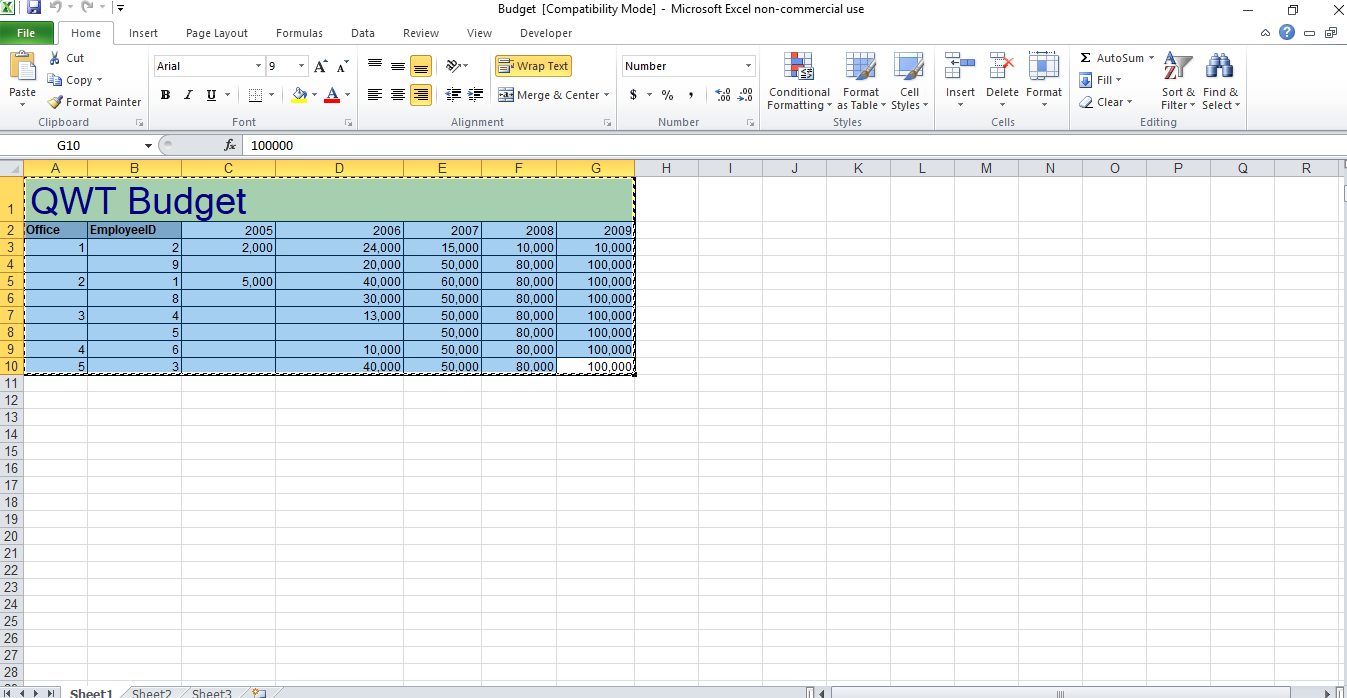The width and height of the screenshot is (1347, 698).
Task: Switch to the Formulas ribbon tab
Action: pos(299,33)
